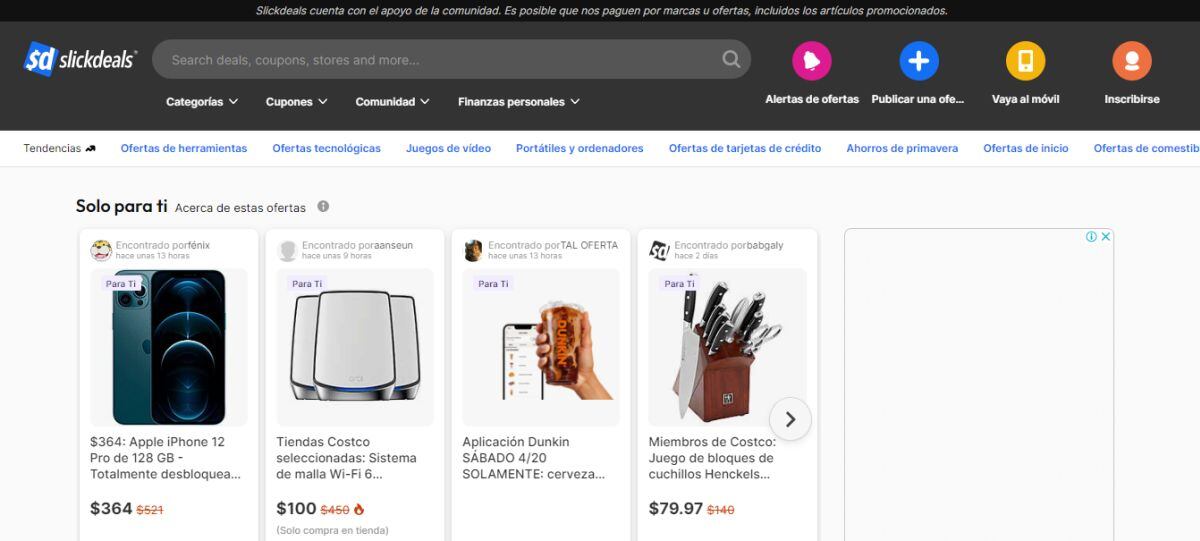Click the Inscribirse label
This screenshot has width=1200, height=541.
1132,99
